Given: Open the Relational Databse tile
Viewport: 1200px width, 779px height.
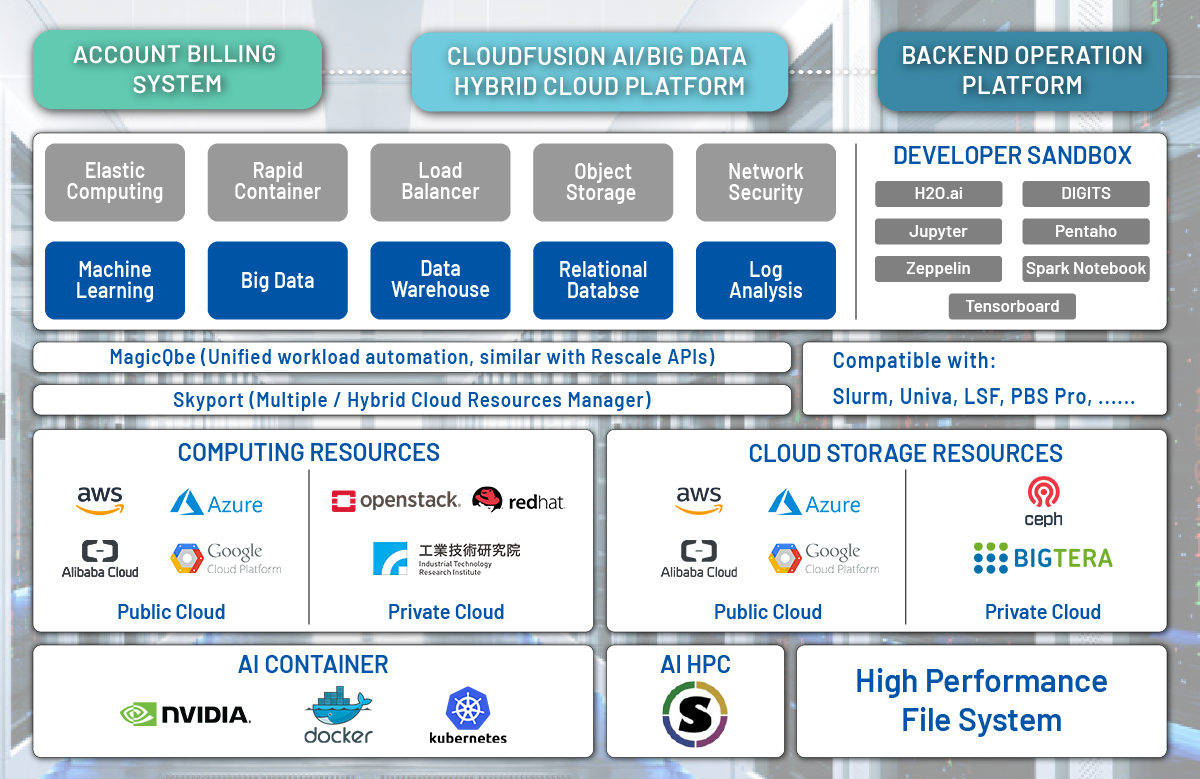Looking at the screenshot, I should point(603,281).
